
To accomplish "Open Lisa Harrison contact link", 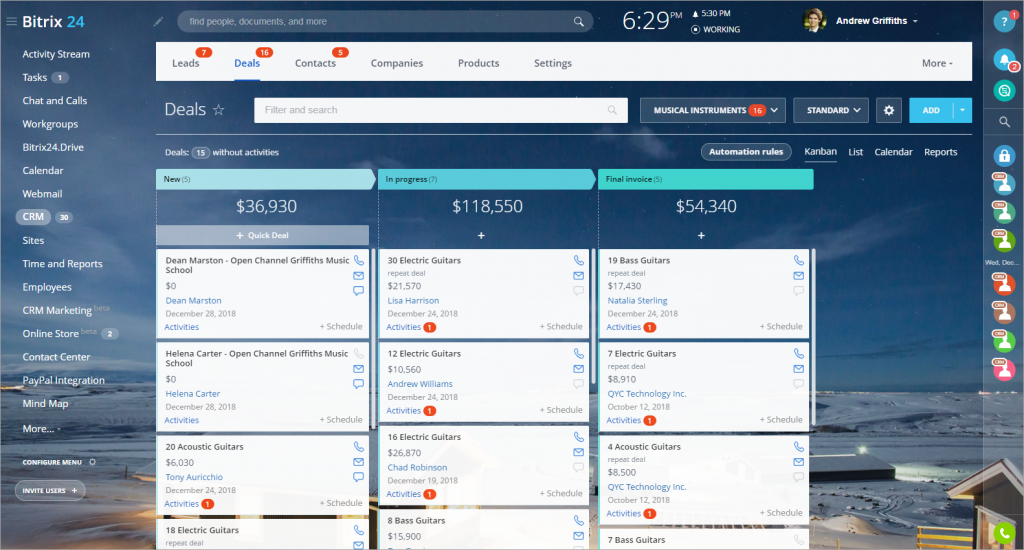I will coord(413,300).
